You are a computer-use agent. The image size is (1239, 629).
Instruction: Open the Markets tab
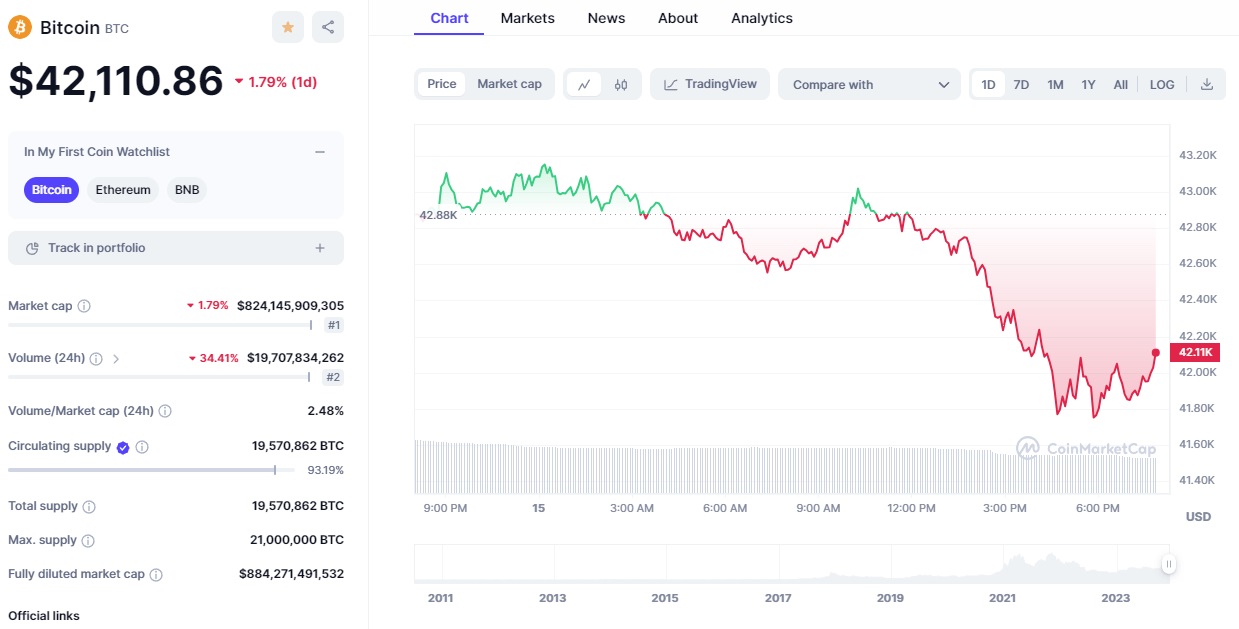(x=528, y=18)
